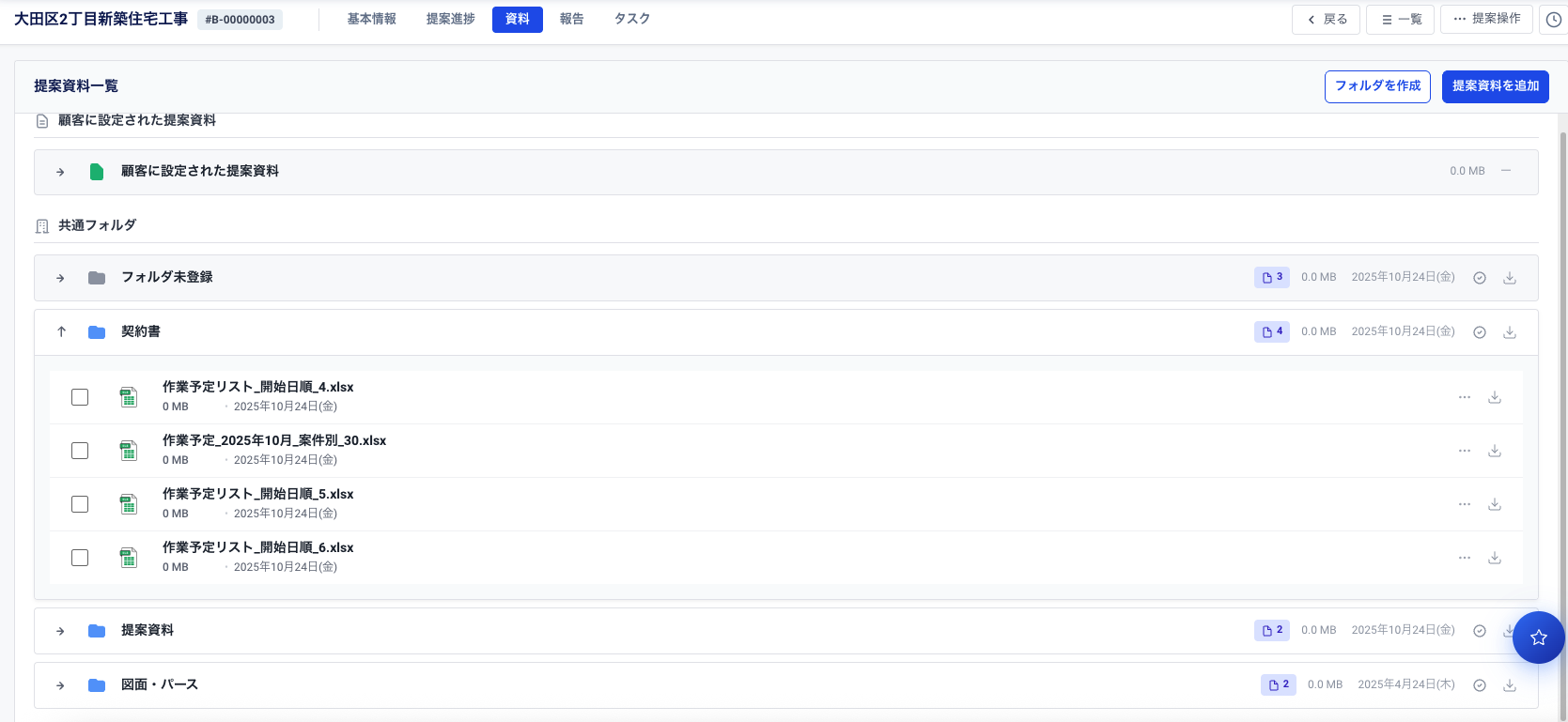Switch to the 基本情報 tab
This screenshot has width=1568, height=722.
[371, 19]
